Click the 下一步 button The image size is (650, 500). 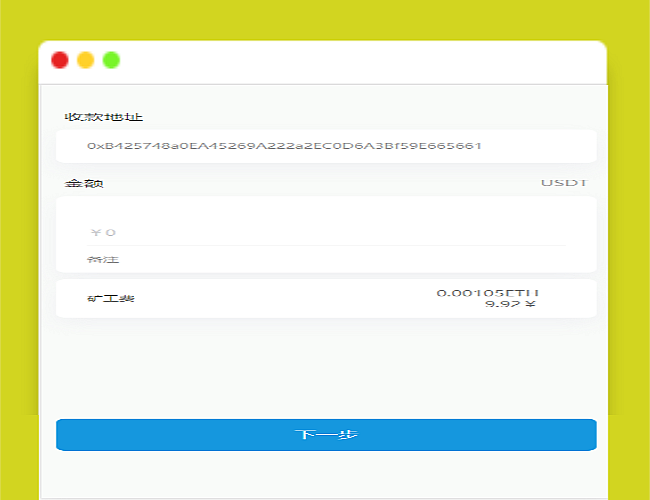tap(326, 435)
